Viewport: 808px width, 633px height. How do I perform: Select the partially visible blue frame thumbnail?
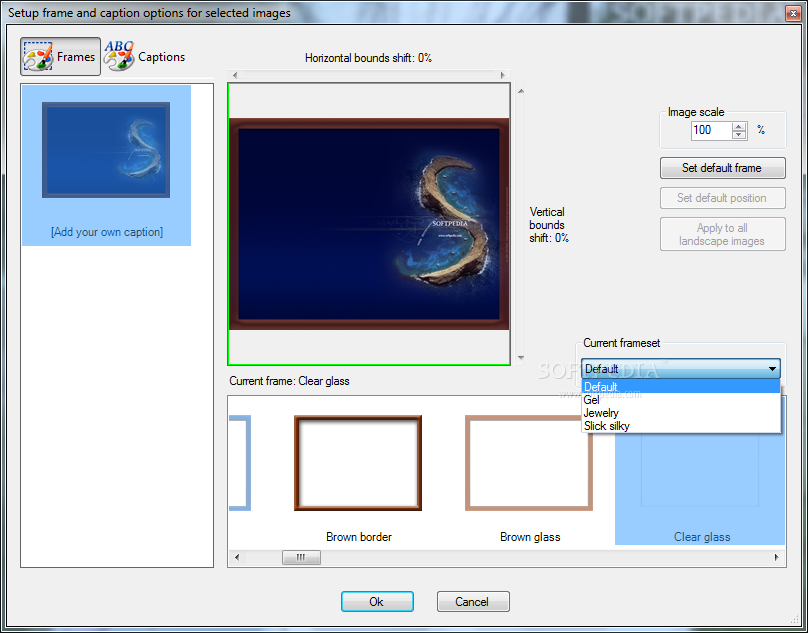240,463
